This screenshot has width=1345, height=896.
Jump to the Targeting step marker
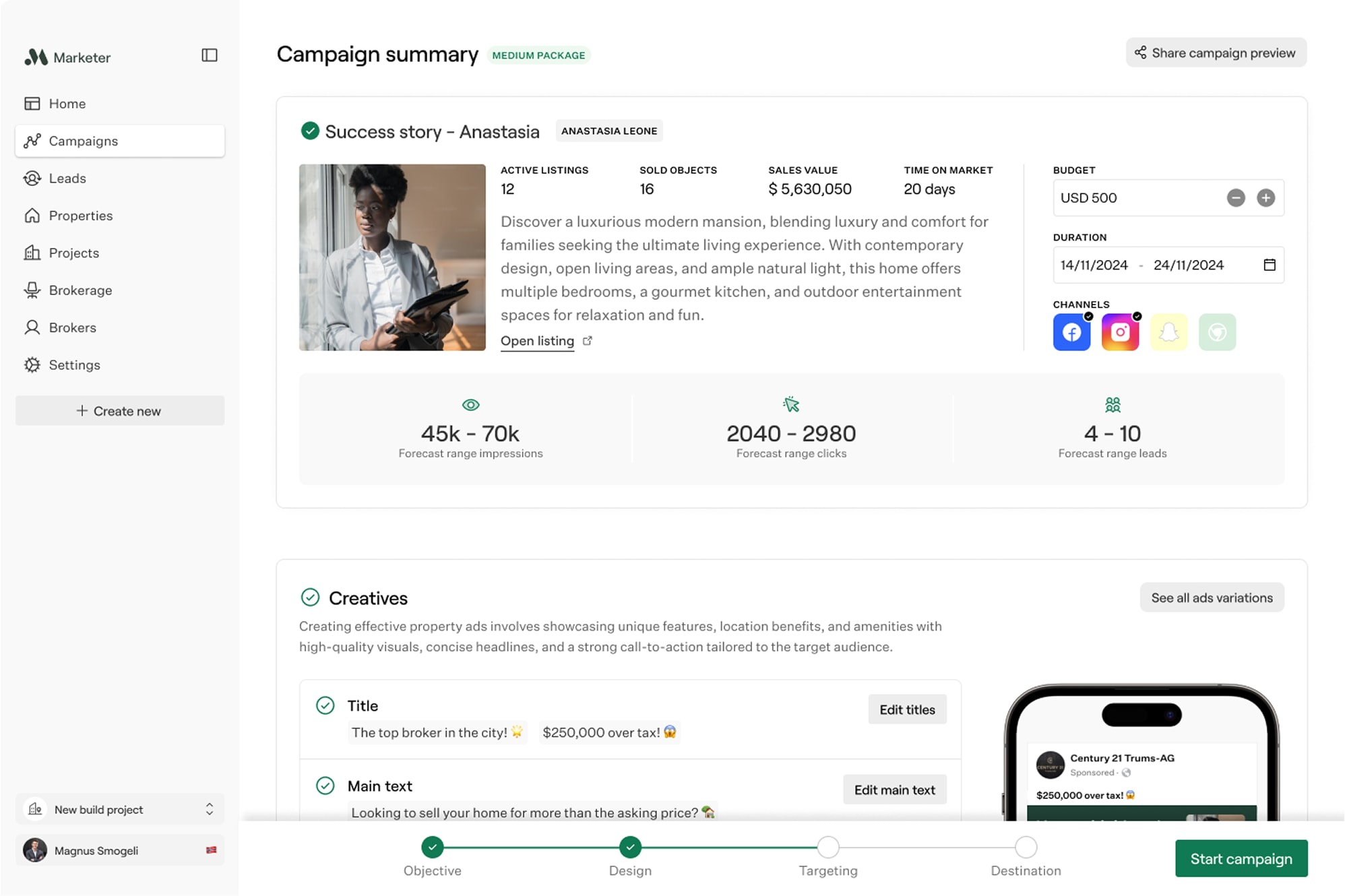tap(828, 847)
